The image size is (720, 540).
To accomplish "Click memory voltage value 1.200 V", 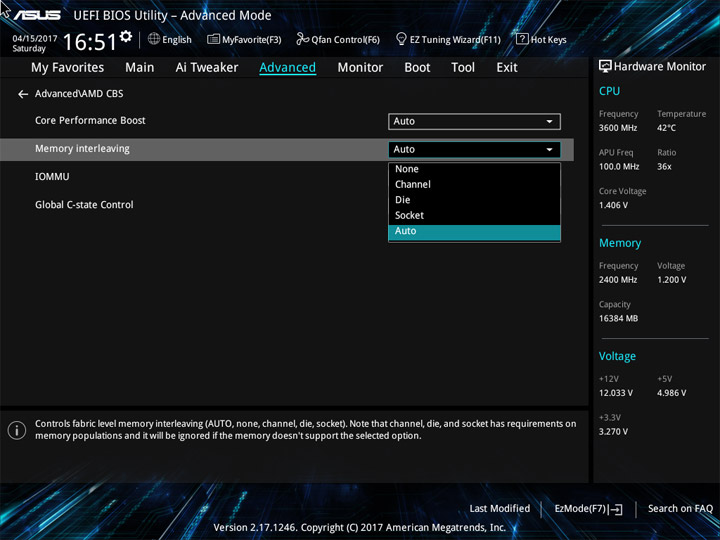I will coord(671,280).
